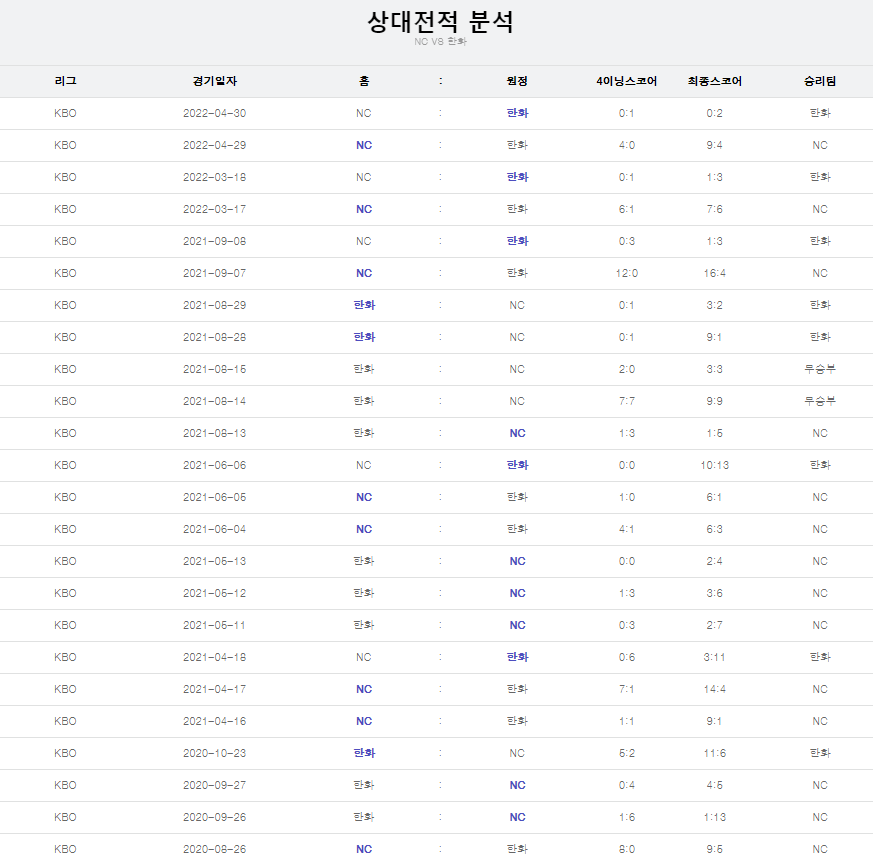873x860 pixels.
Task: Click the bold home team '한화' on 2021-08-29
Action: (364, 306)
